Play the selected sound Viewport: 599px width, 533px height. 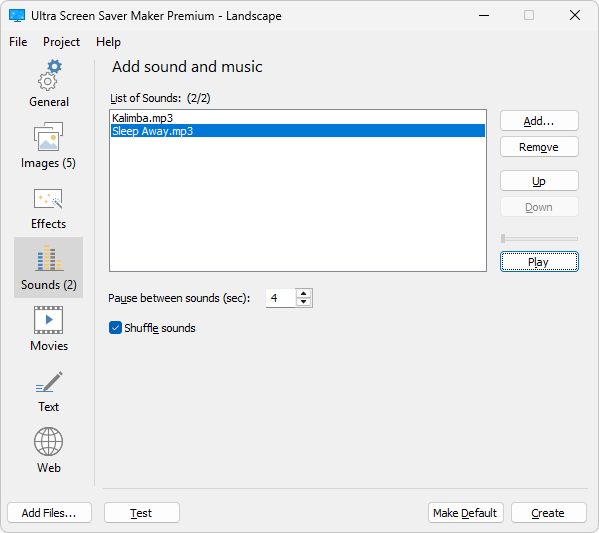pos(539,262)
